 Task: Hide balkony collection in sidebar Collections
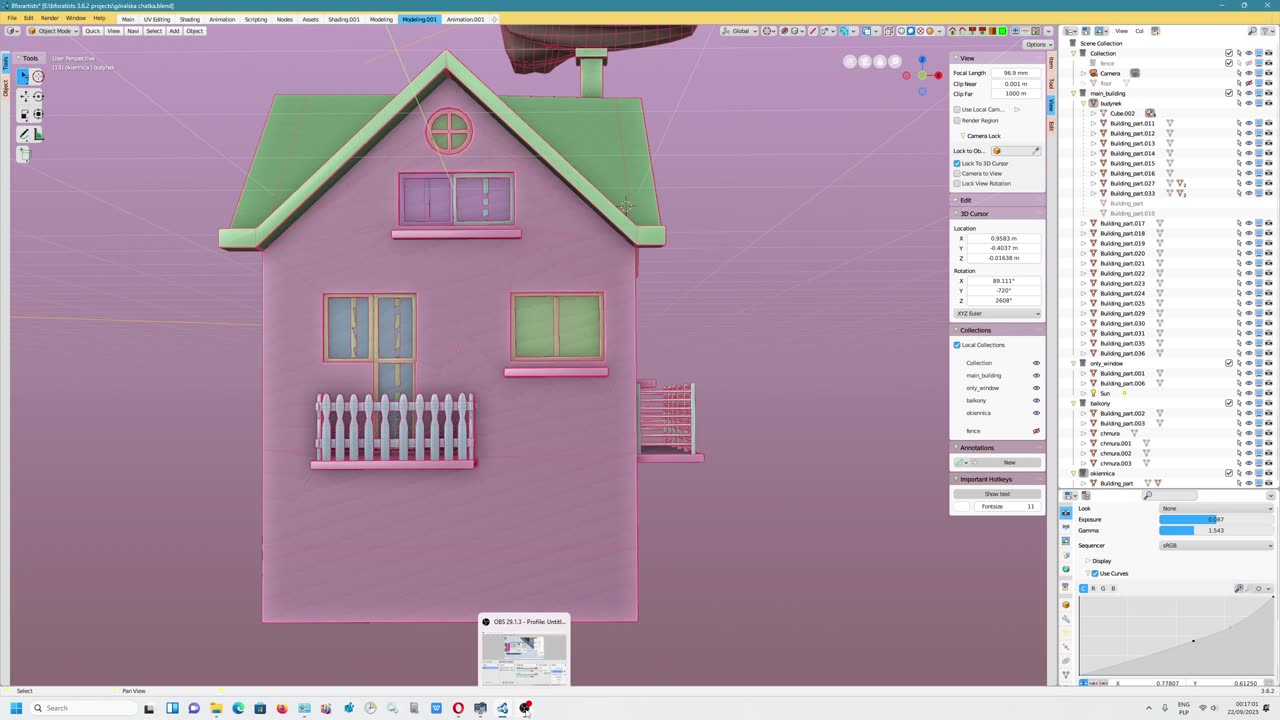(x=1036, y=400)
